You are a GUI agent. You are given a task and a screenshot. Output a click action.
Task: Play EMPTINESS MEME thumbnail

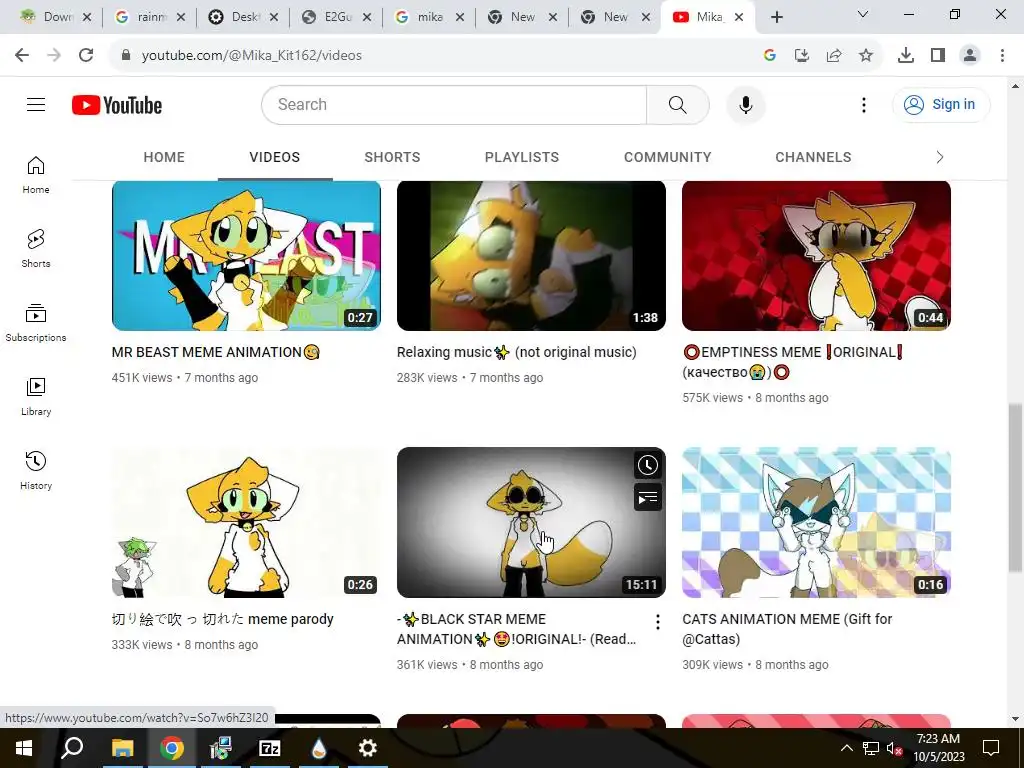pos(816,256)
